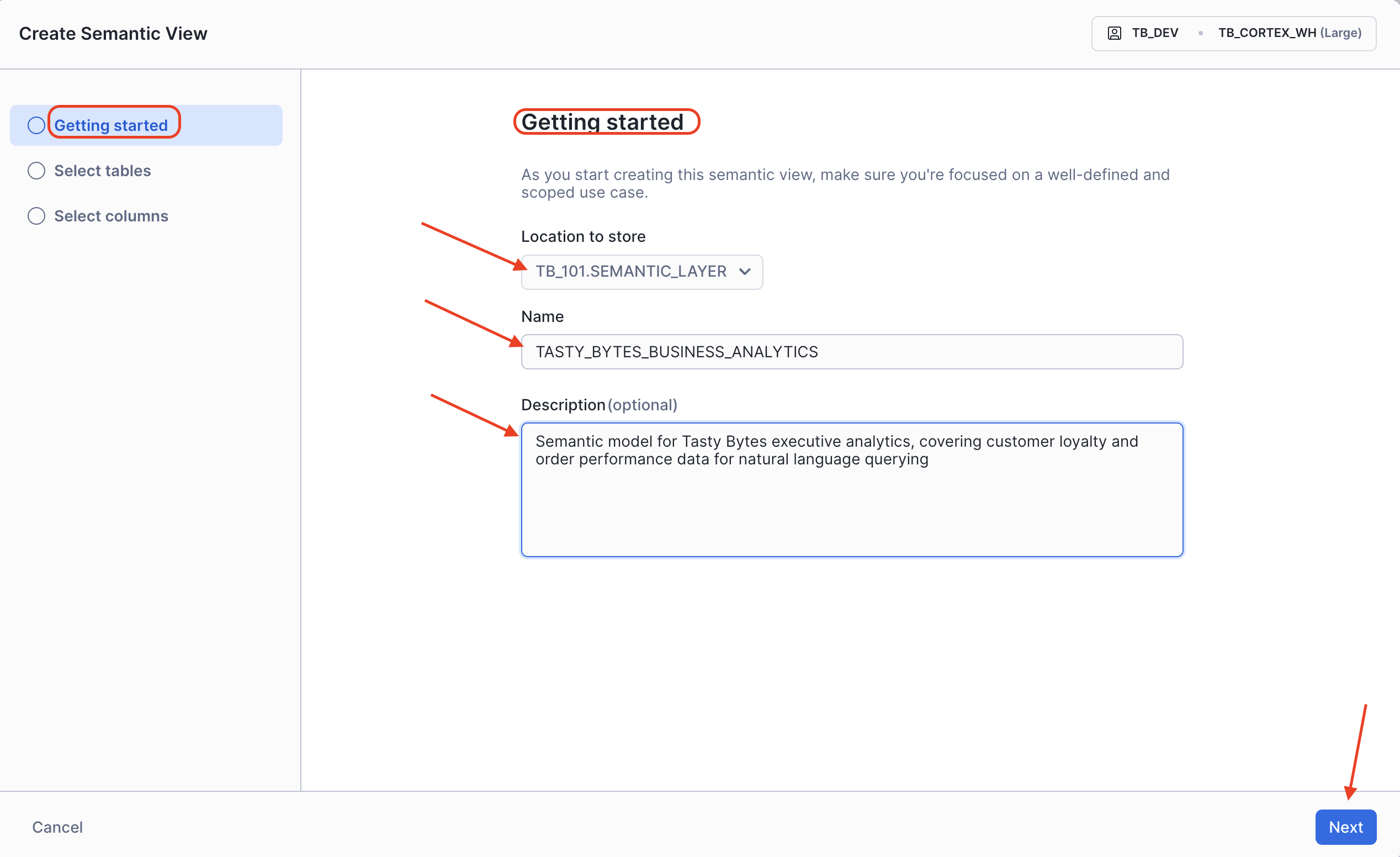Click the user role icon beside TB_DEV

click(x=1114, y=33)
